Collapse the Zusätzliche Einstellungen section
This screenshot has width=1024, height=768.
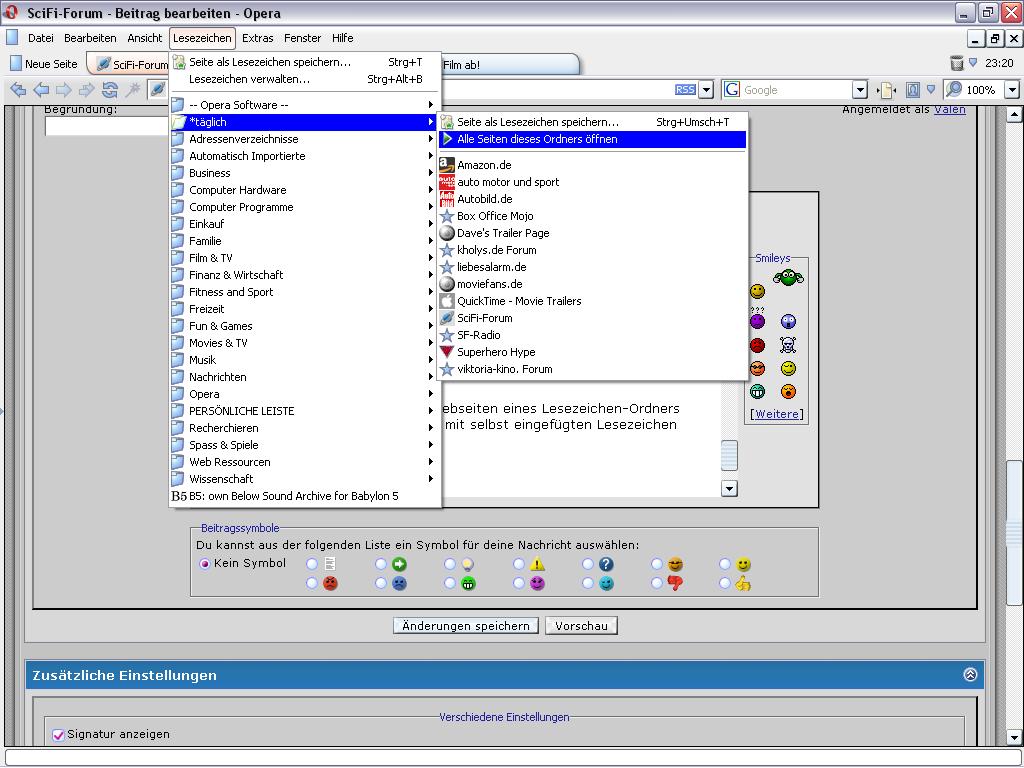click(x=969, y=675)
